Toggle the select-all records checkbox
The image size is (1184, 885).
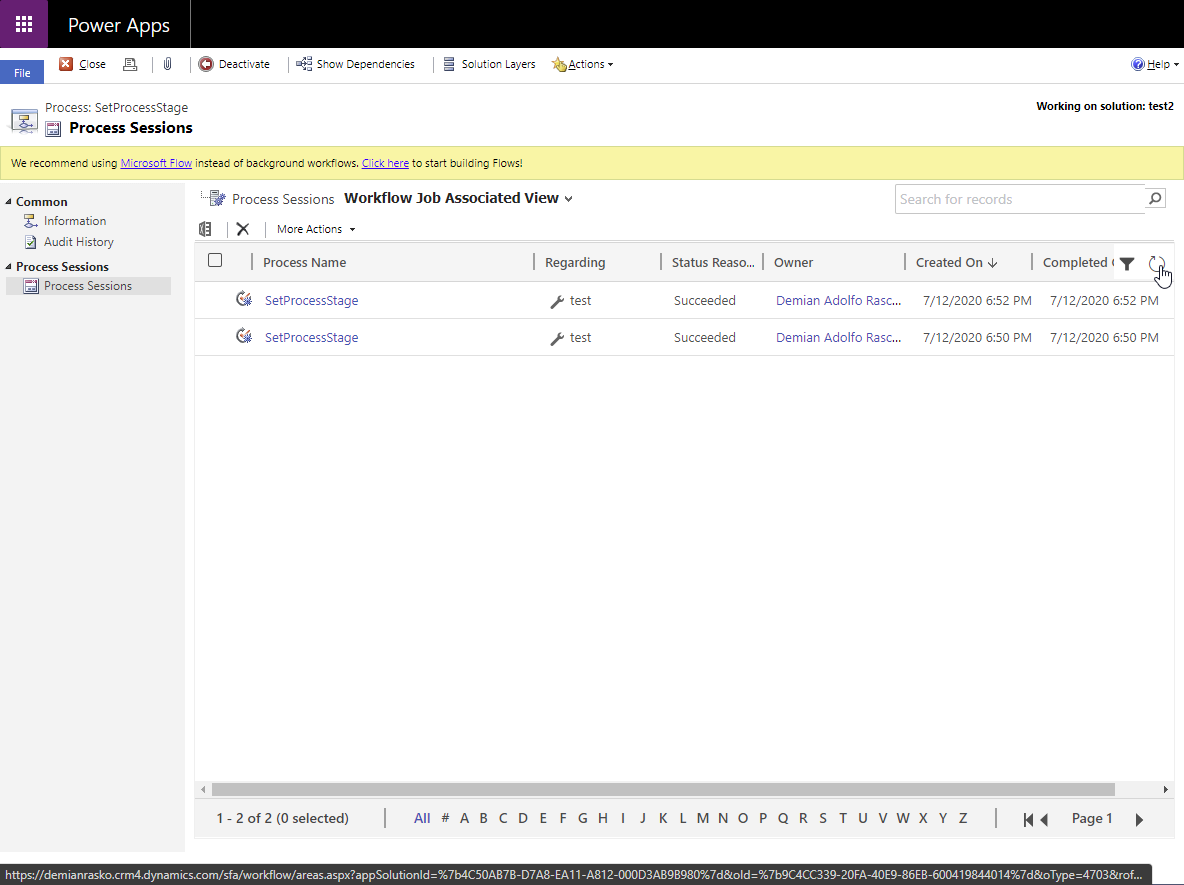[x=215, y=259]
